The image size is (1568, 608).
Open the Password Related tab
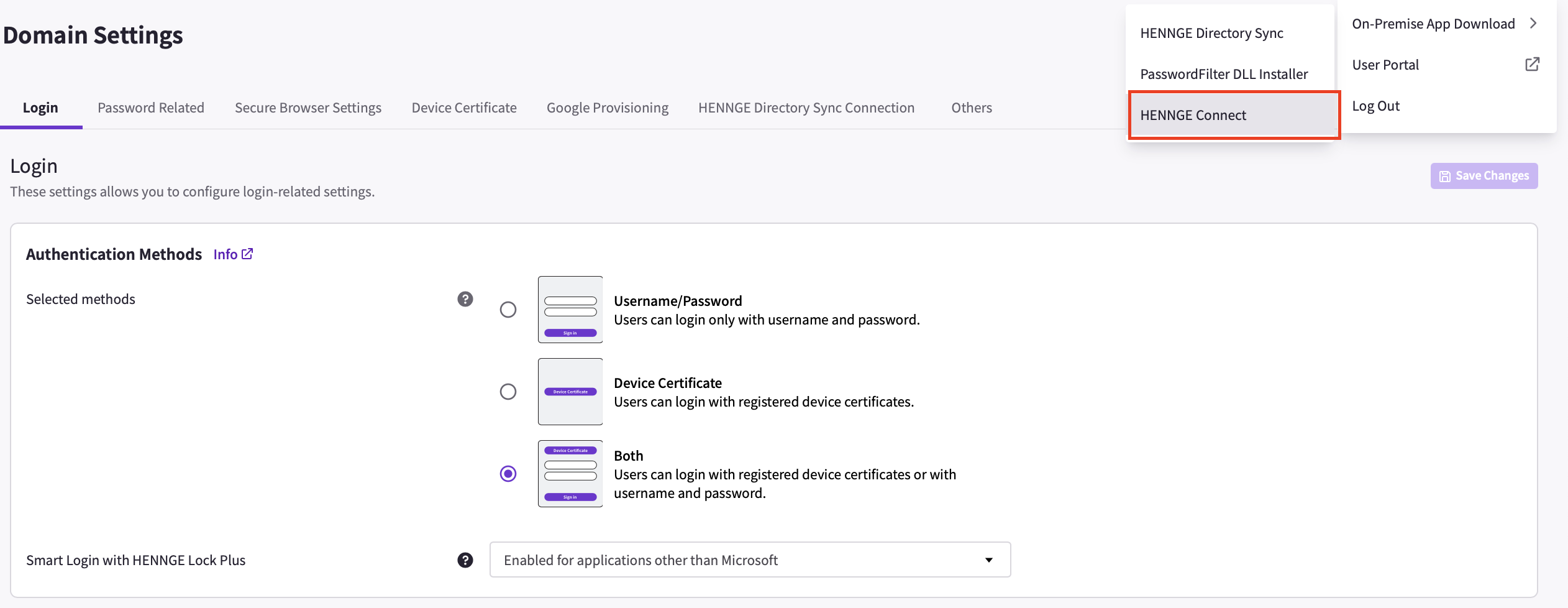[151, 108]
